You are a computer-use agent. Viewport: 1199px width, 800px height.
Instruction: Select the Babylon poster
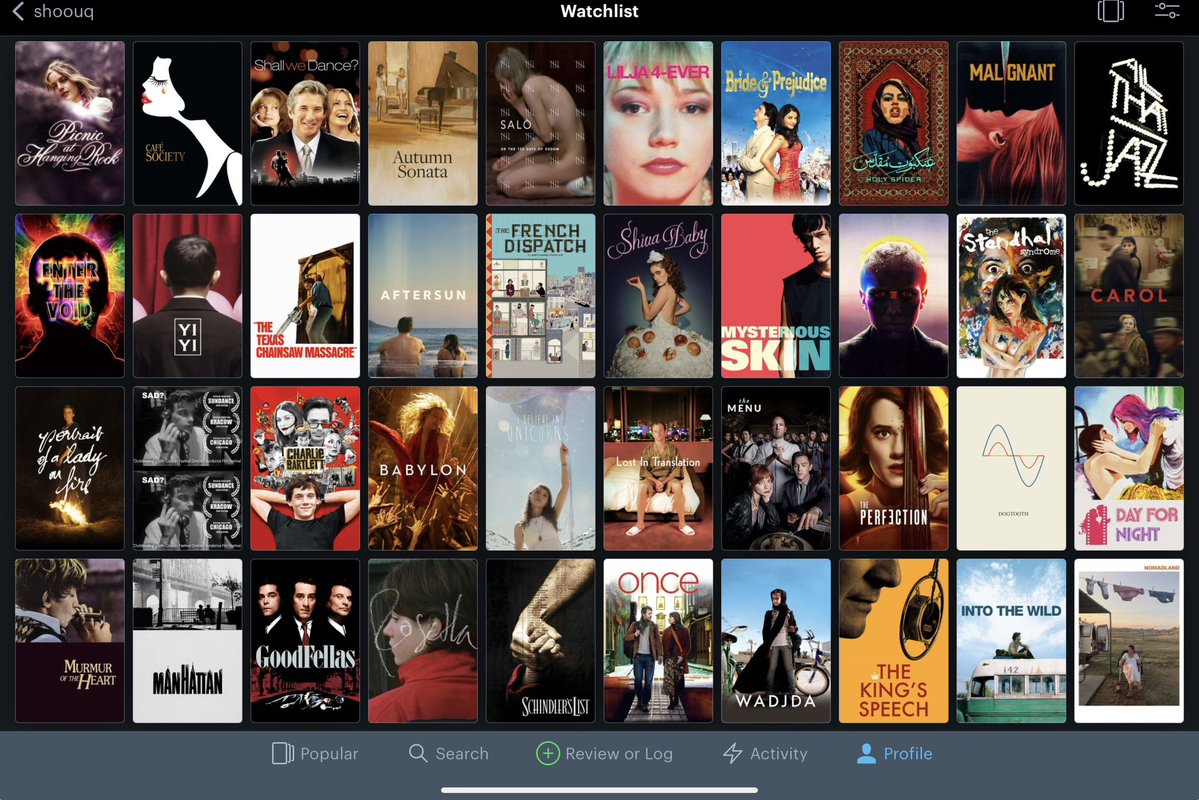(x=423, y=468)
